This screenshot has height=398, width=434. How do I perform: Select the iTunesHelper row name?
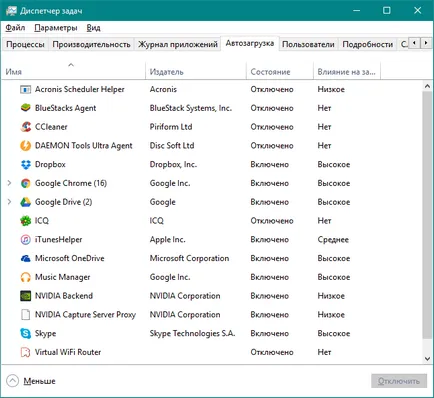[58, 239]
